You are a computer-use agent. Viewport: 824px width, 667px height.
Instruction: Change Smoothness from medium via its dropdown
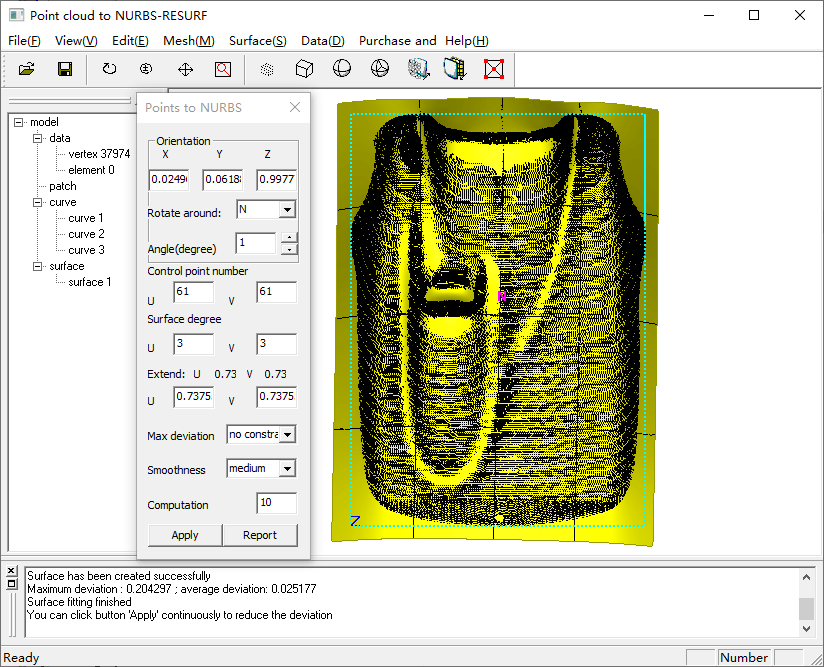tap(285, 468)
